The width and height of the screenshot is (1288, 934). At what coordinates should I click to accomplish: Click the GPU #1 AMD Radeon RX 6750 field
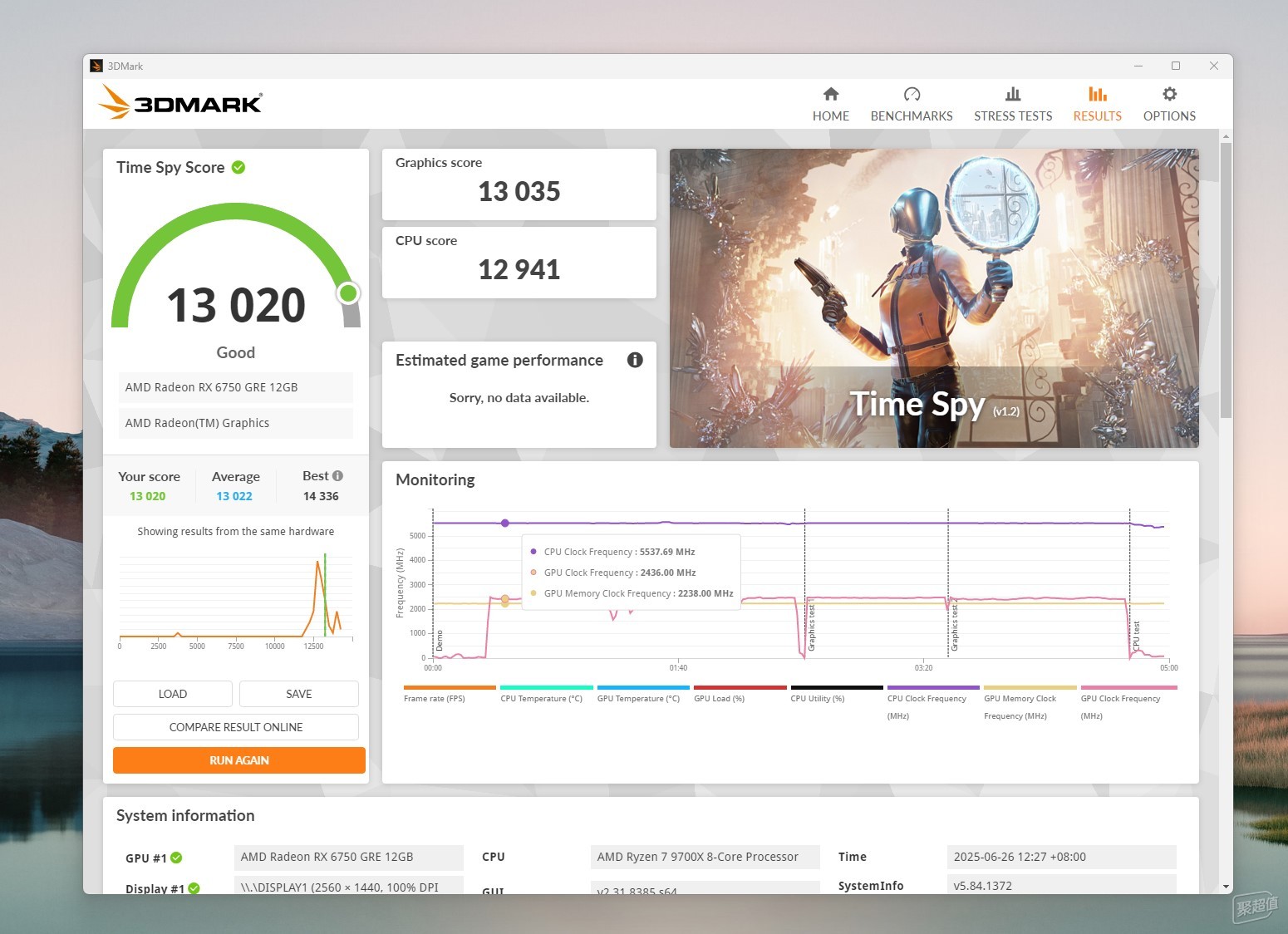pyautogui.click(x=349, y=857)
